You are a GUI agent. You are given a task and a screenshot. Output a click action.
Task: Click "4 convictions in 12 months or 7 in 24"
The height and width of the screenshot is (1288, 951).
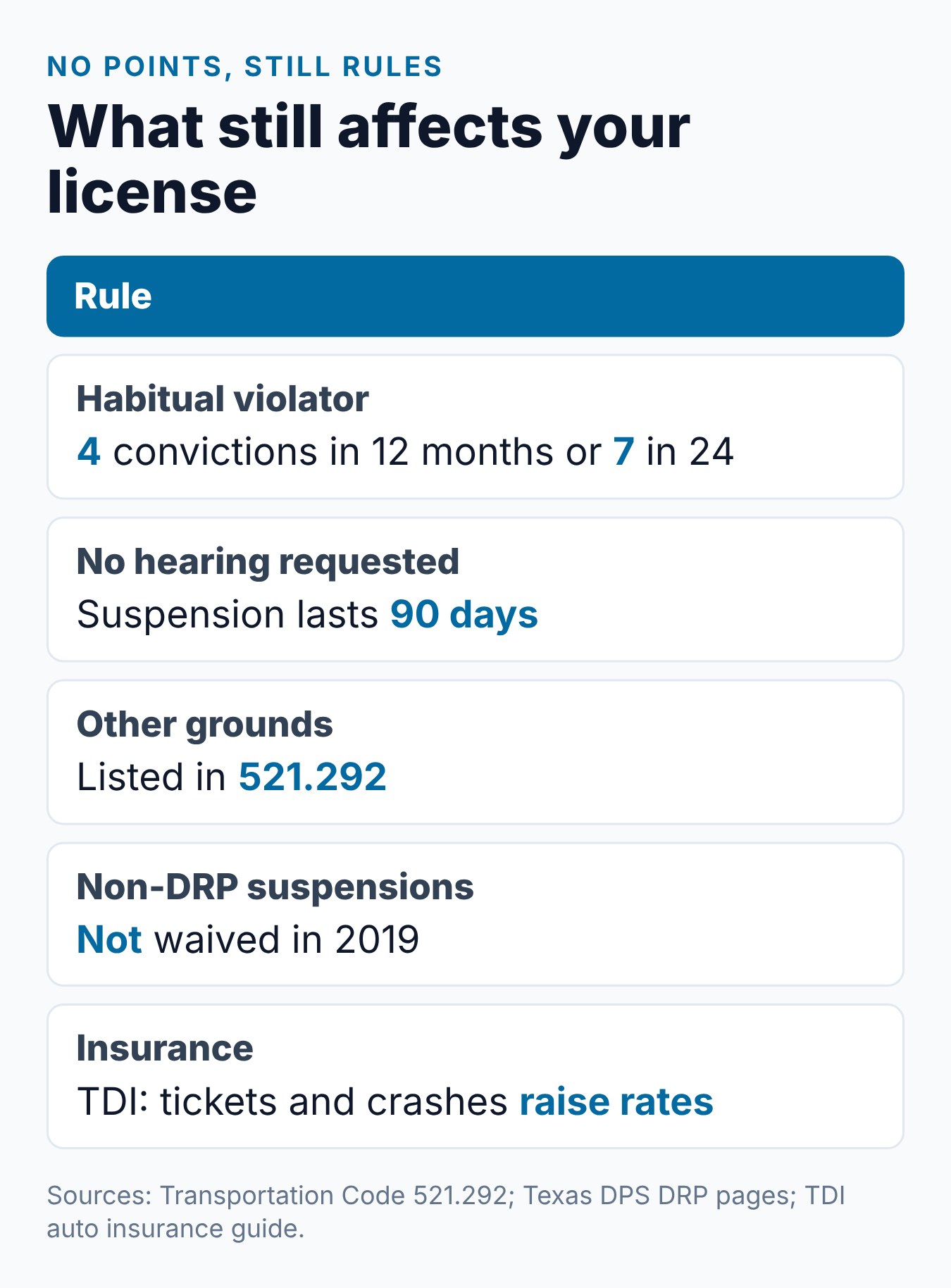coord(405,451)
